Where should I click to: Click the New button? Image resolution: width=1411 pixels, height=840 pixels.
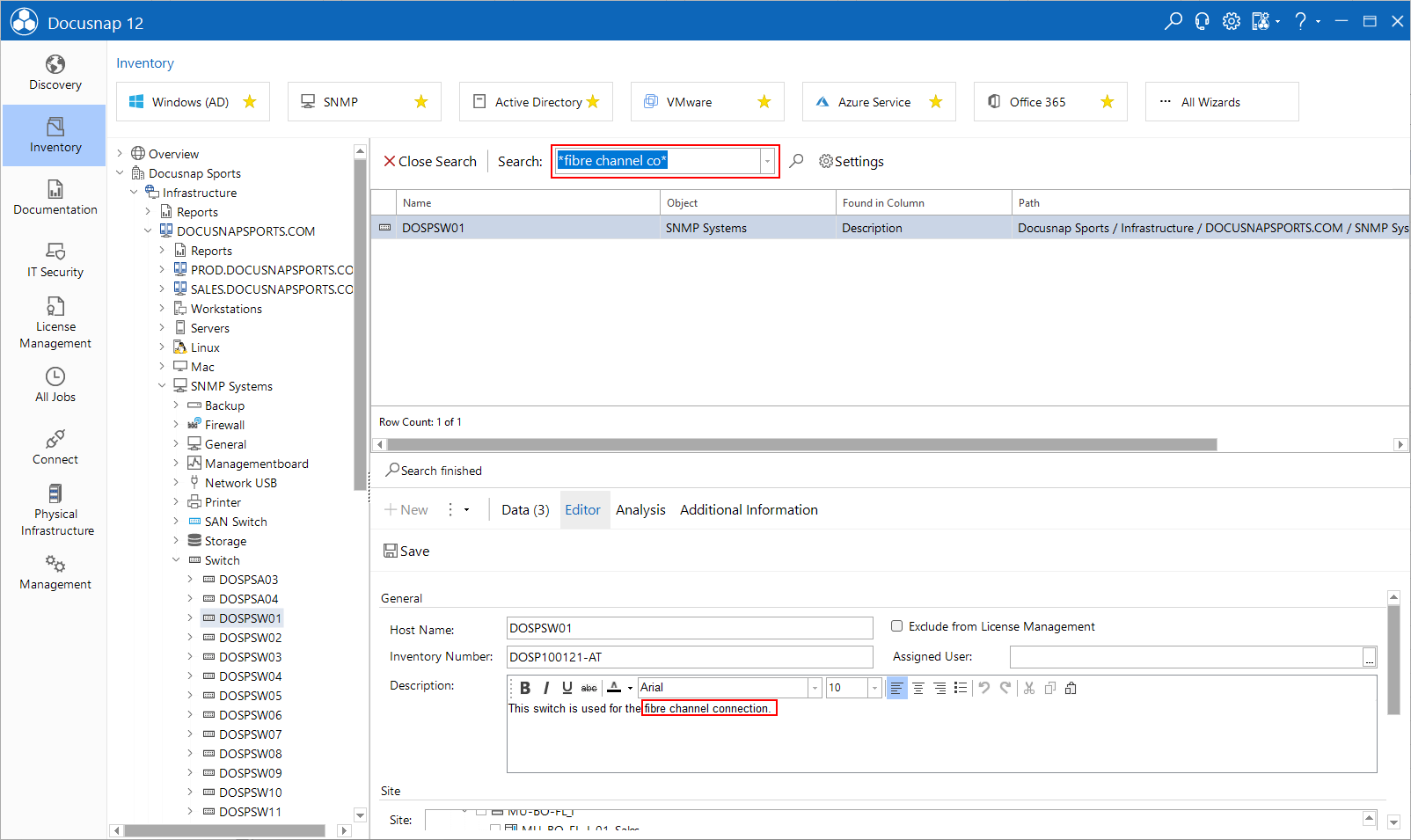click(406, 510)
